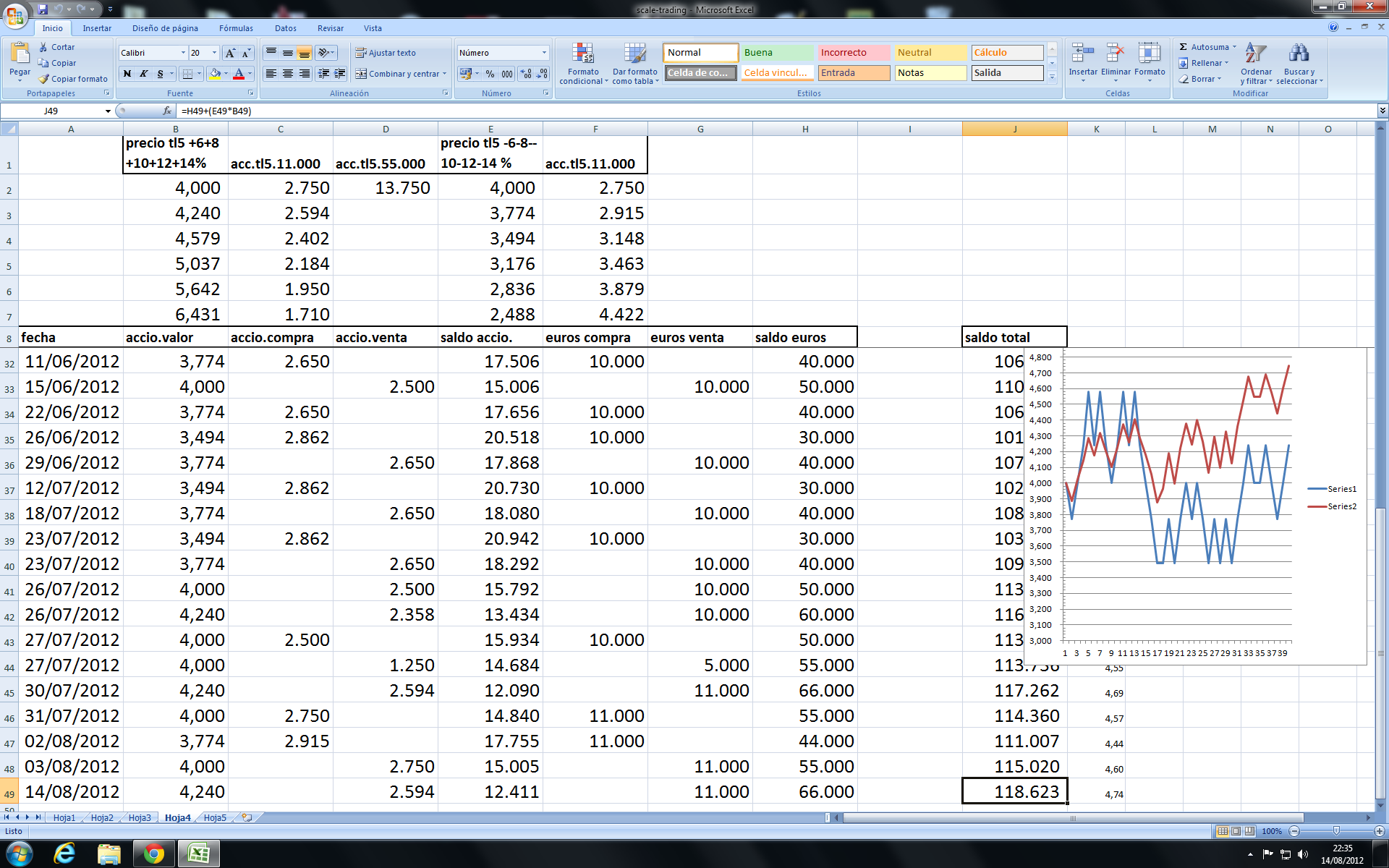
Task: Expand the Número format dropdown
Action: (544, 53)
